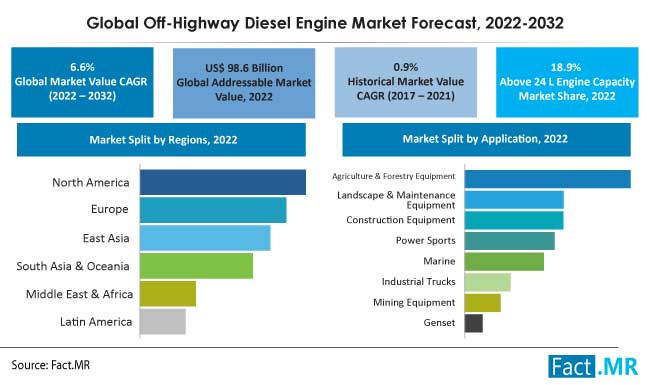The width and height of the screenshot is (650, 385).
Task: Click the Genset dark gray bar
Action: click(x=474, y=323)
